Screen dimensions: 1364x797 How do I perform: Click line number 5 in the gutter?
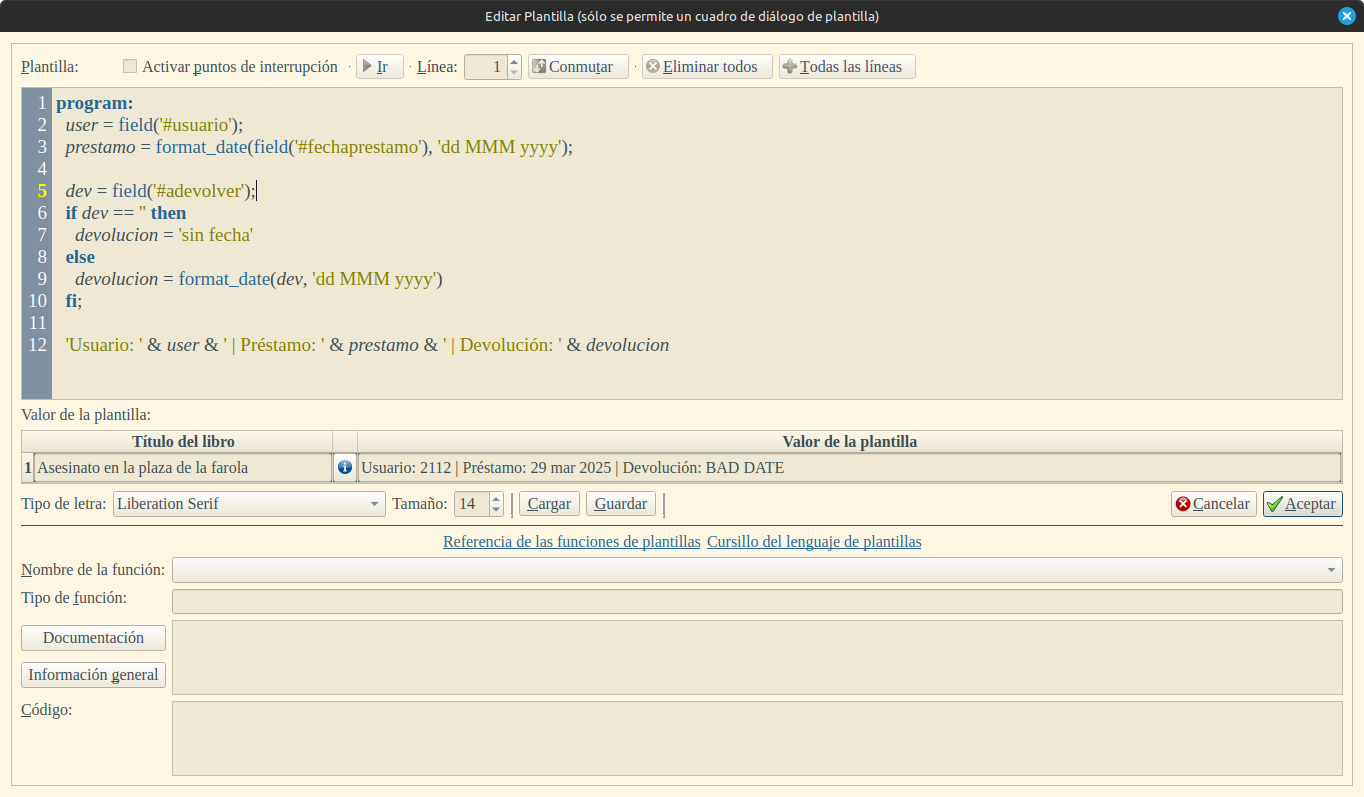pos(42,191)
